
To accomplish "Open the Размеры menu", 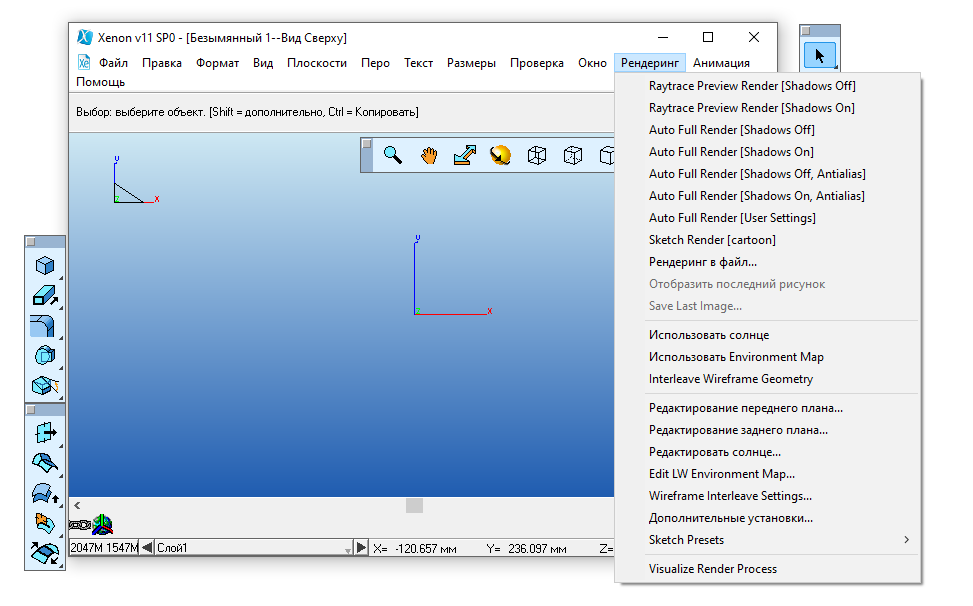I will [471, 63].
